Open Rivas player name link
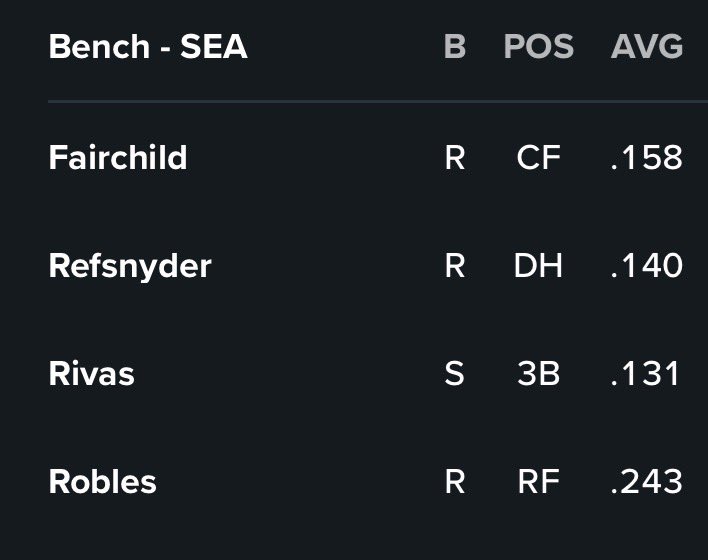The image size is (708, 560). click(x=92, y=374)
